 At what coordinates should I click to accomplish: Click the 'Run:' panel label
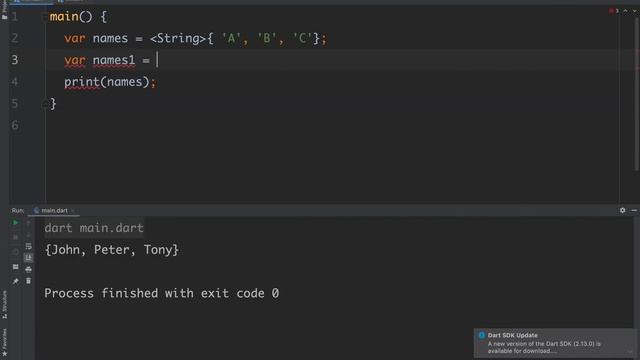18,211
